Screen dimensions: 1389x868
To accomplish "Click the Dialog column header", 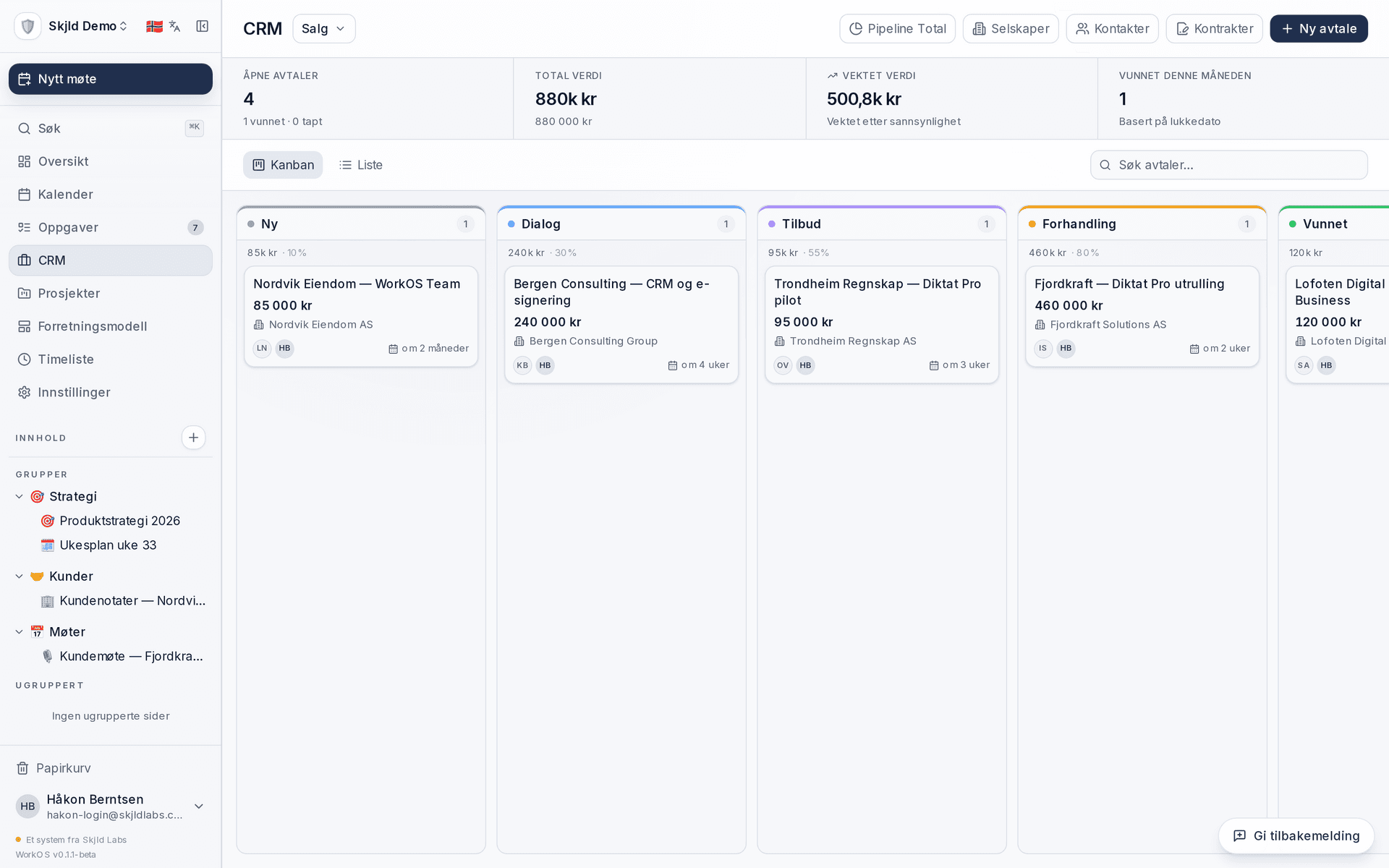I will 621,224.
